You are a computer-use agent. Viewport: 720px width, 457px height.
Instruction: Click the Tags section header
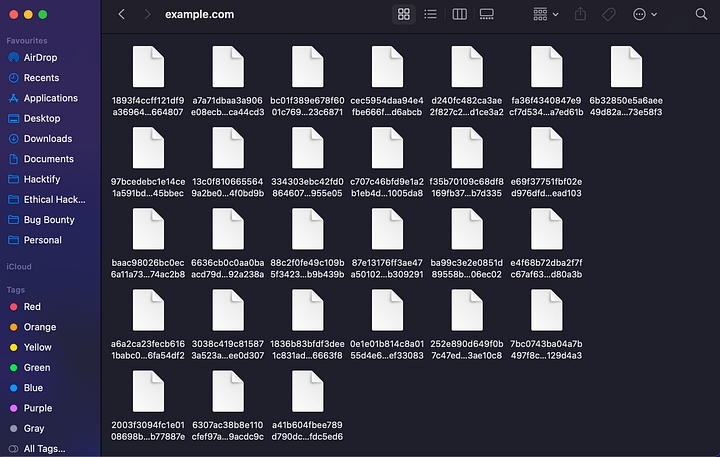[16, 290]
